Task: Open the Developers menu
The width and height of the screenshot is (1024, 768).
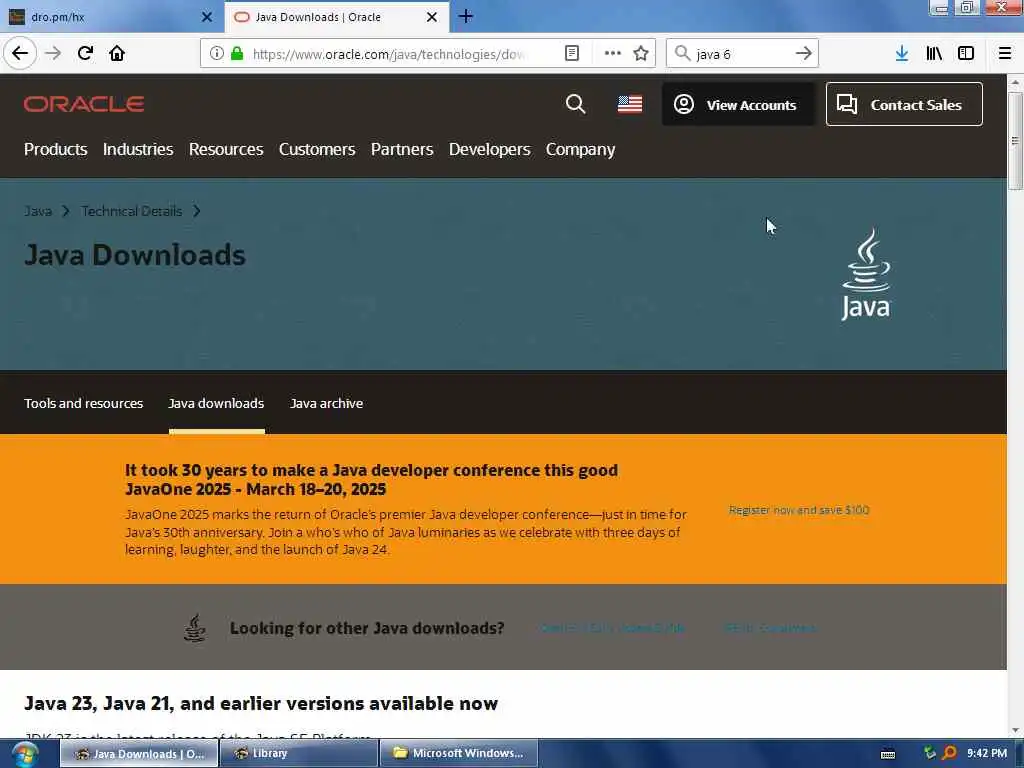Action: click(489, 150)
